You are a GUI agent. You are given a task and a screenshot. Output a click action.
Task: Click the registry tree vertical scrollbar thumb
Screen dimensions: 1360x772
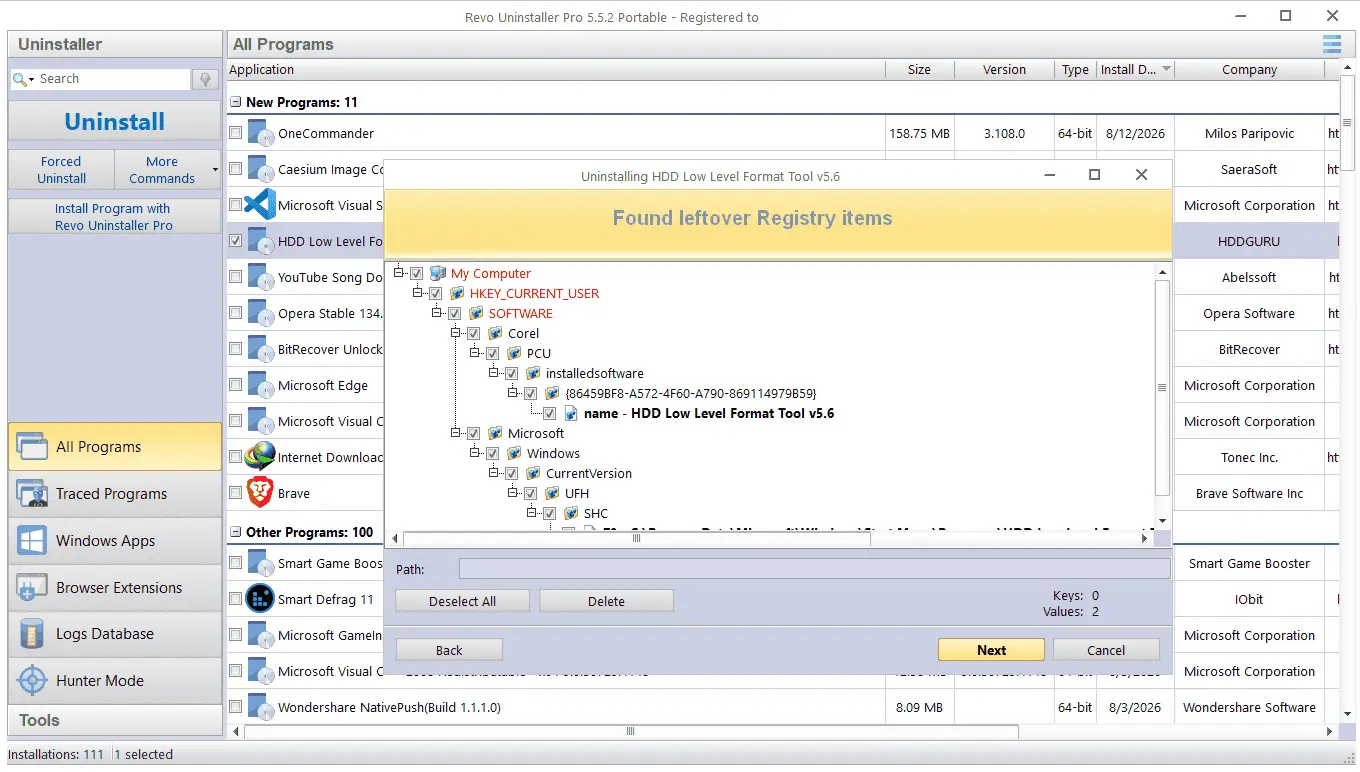click(1162, 388)
